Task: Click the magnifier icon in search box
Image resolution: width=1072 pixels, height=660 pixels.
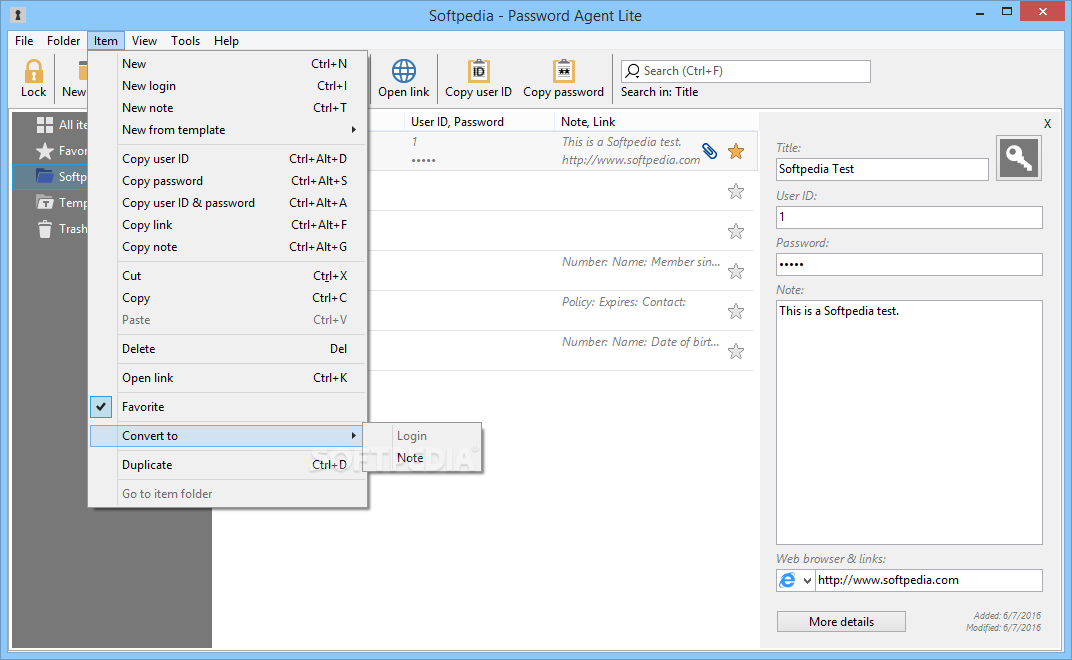Action: [x=633, y=70]
